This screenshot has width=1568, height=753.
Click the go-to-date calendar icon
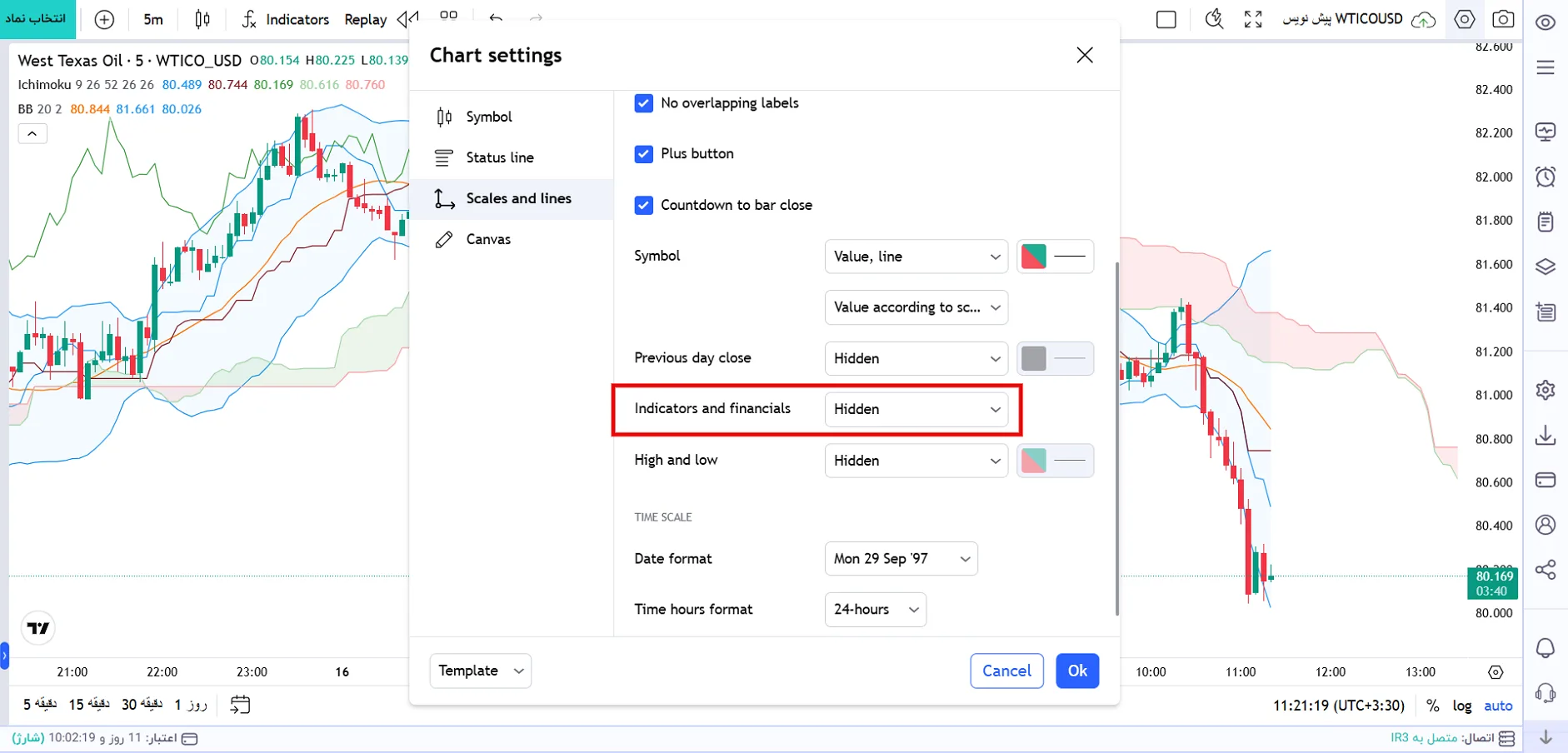pos(240,705)
